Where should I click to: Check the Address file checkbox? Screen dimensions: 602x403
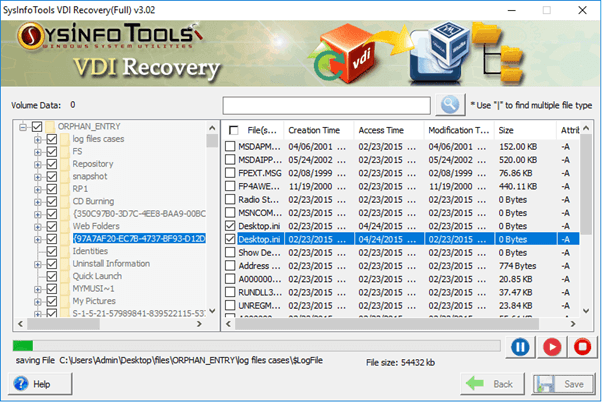[230, 266]
